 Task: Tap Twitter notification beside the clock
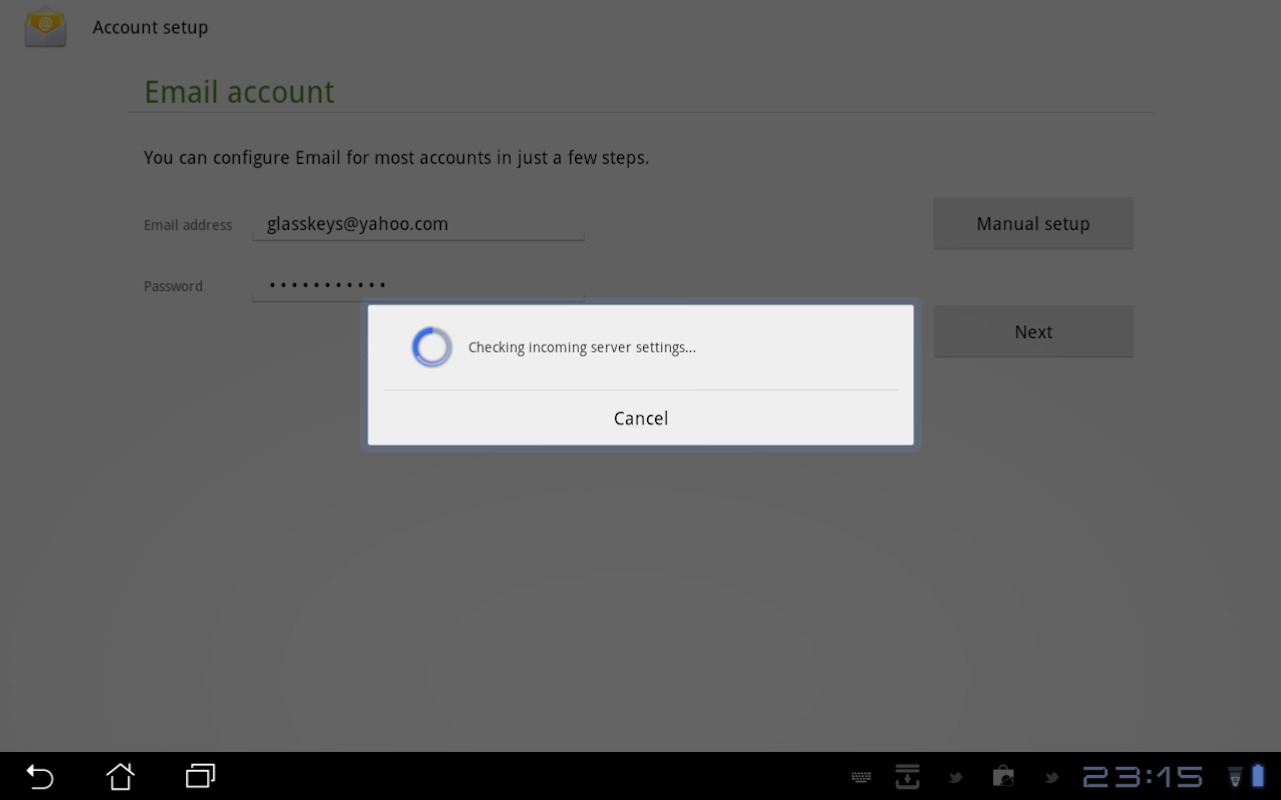pos(1051,777)
